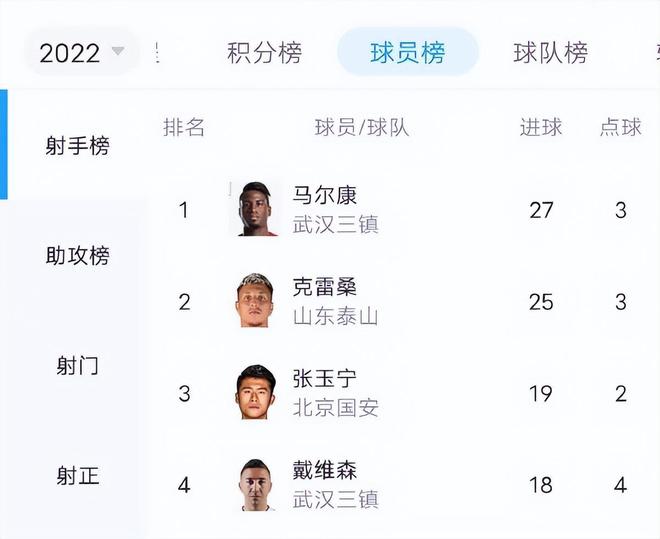Click the 排名 column header
The width and height of the screenshot is (660, 539).
click(x=184, y=127)
